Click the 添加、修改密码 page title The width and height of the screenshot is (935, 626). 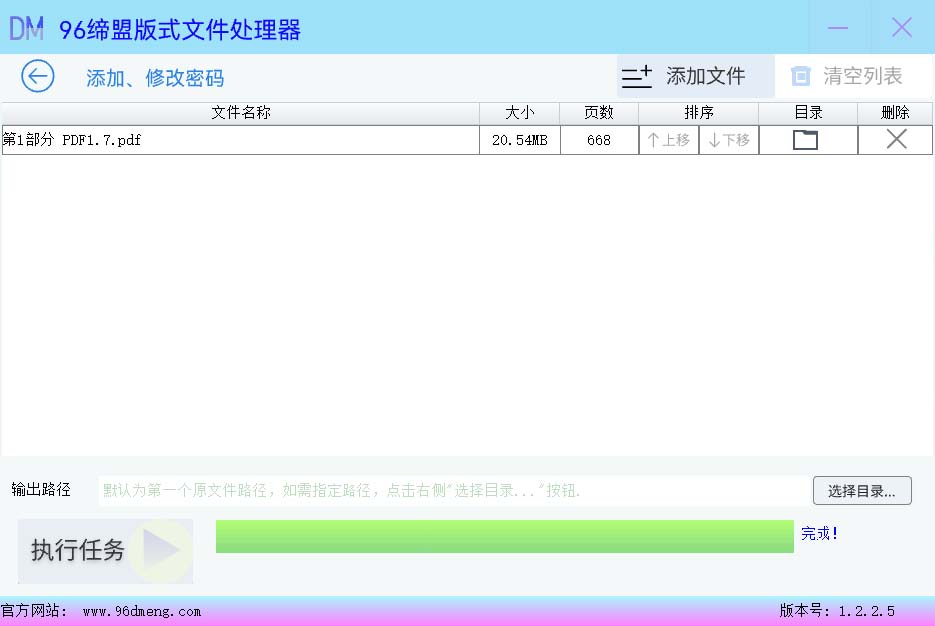[155, 78]
